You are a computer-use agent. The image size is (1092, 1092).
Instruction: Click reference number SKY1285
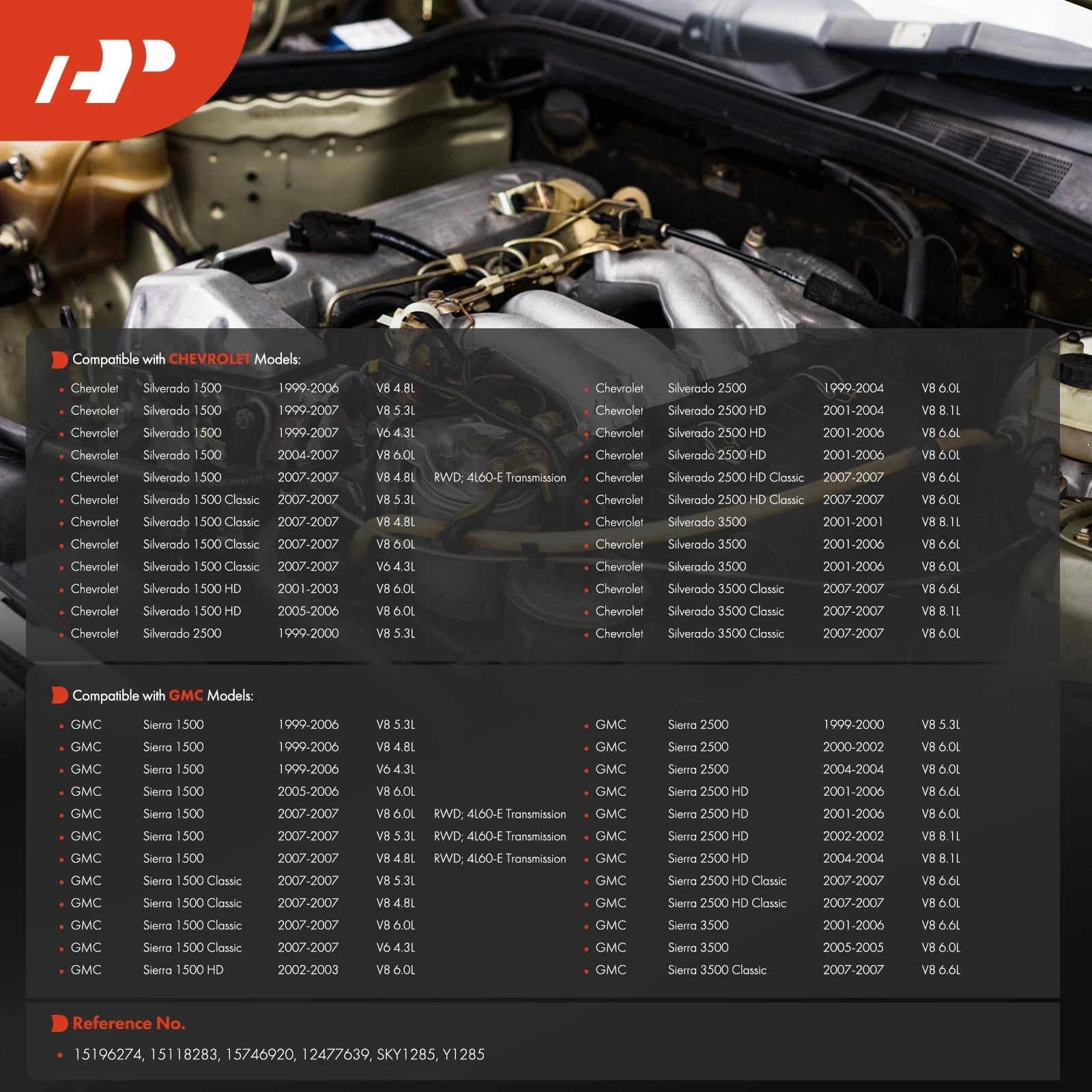(406, 1054)
